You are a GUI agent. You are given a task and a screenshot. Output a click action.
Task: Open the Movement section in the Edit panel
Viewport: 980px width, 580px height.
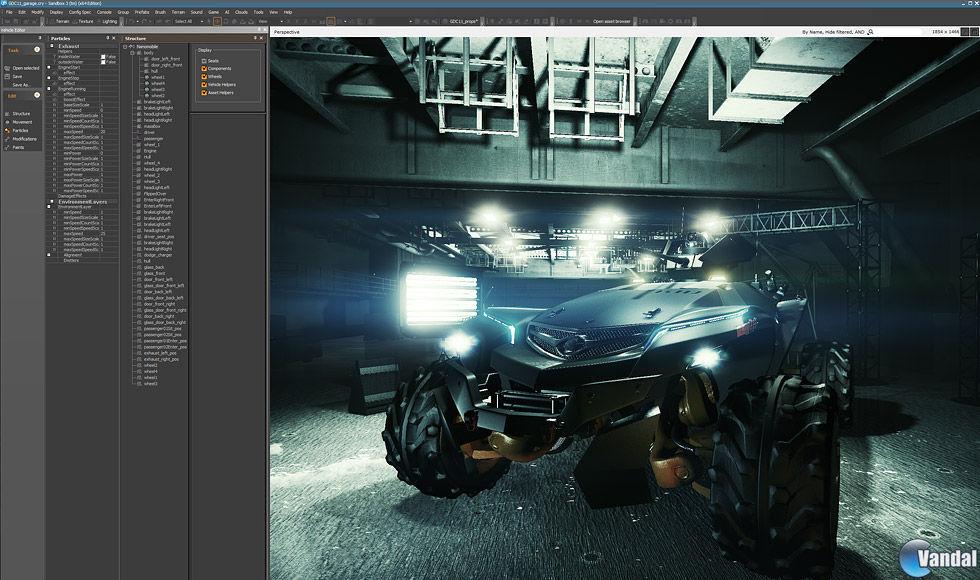[22, 122]
